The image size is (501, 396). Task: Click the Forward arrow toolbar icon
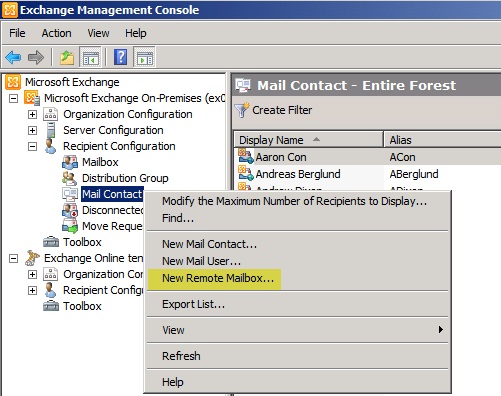tap(36, 57)
